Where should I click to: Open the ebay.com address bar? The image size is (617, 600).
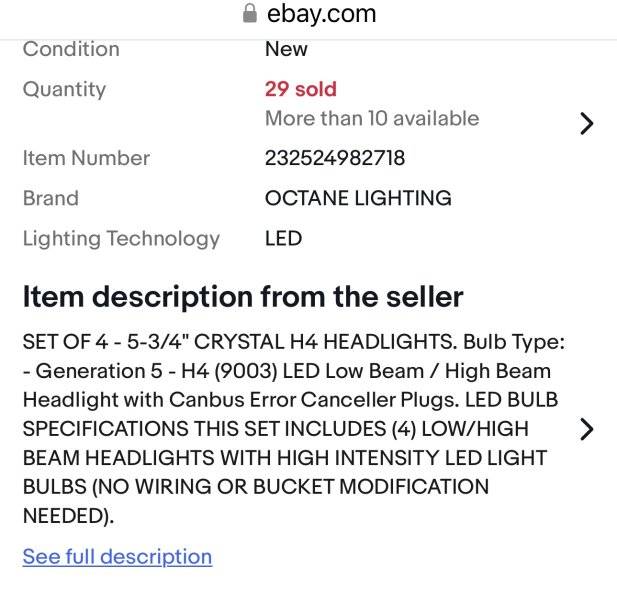(309, 14)
